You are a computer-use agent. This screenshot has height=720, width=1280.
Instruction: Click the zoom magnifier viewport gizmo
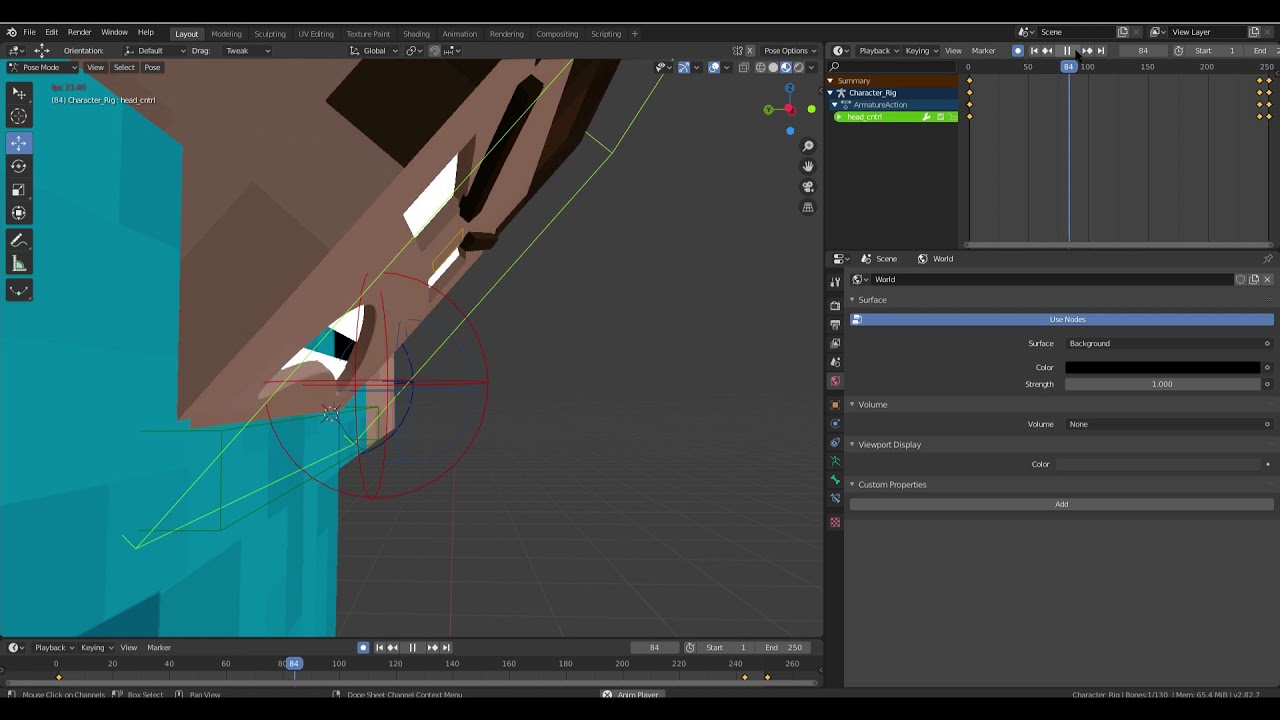click(x=808, y=146)
